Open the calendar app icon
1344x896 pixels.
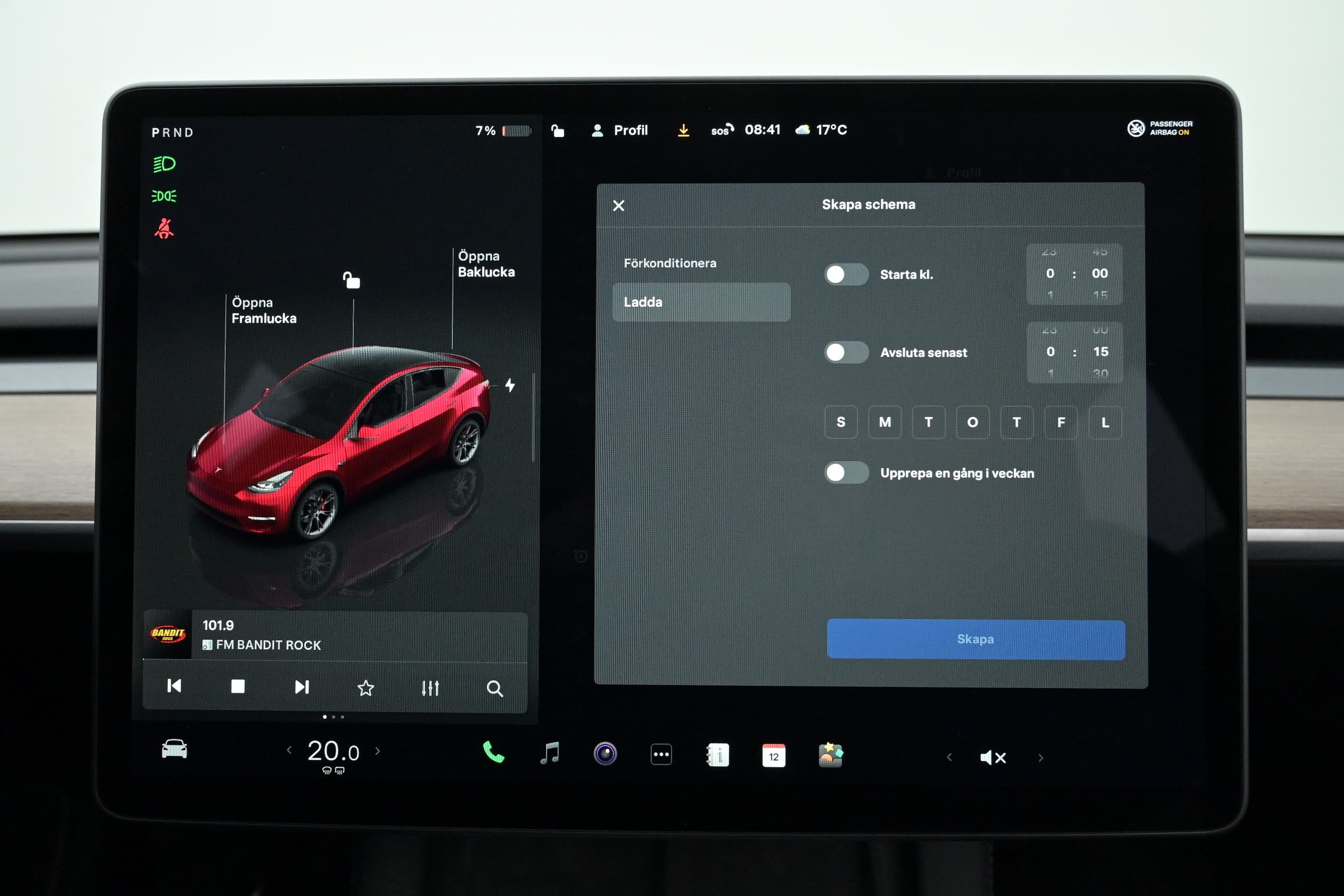(x=773, y=755)
